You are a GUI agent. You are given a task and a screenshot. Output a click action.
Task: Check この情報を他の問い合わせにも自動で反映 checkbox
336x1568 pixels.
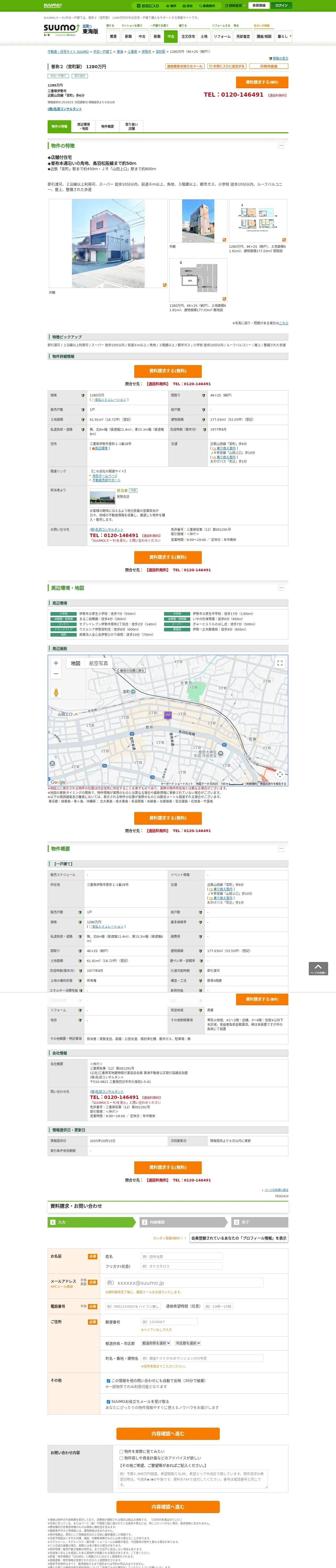point(109,1381)
